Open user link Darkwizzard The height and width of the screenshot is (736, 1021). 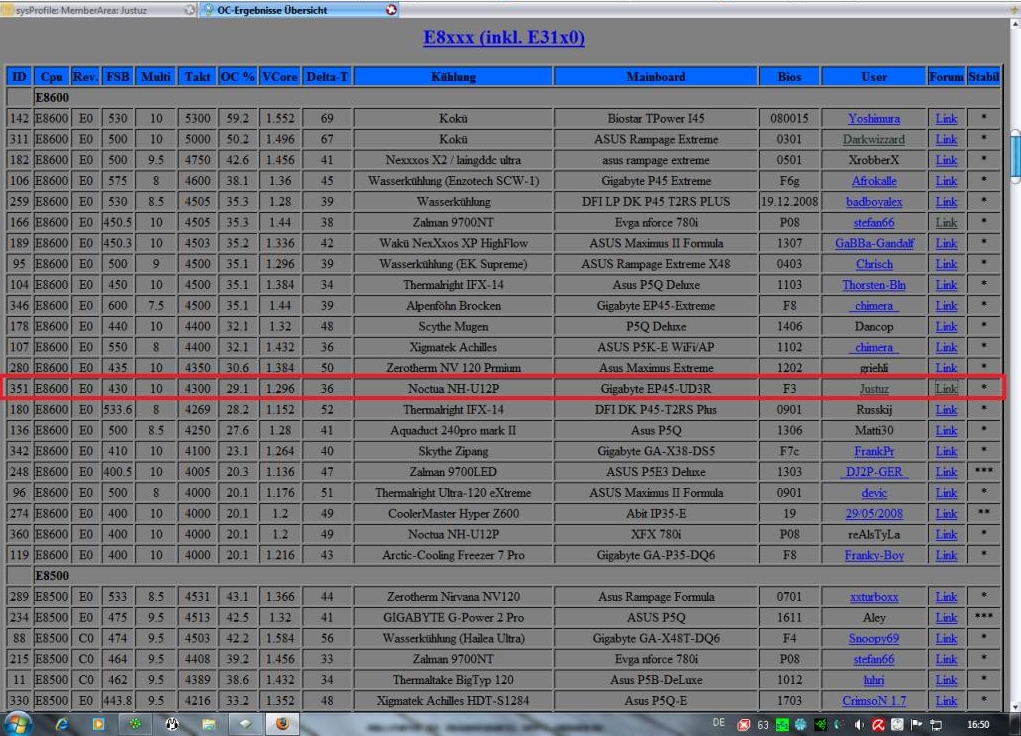(874, 139)
